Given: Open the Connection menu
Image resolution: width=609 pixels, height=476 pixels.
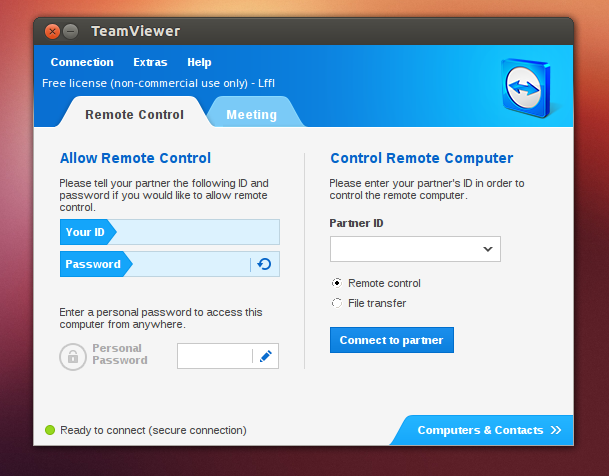Looking at the screenshot, I should pyautogui.click(x=82, y=62).
